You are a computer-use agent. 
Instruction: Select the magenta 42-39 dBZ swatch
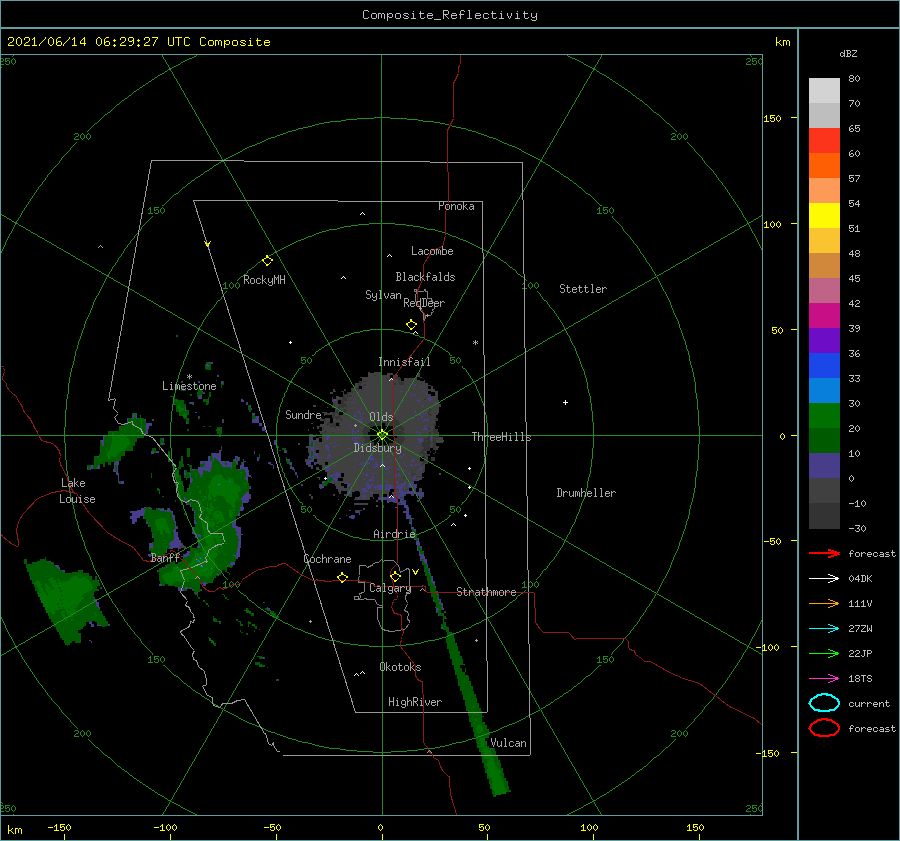(824, 315)
